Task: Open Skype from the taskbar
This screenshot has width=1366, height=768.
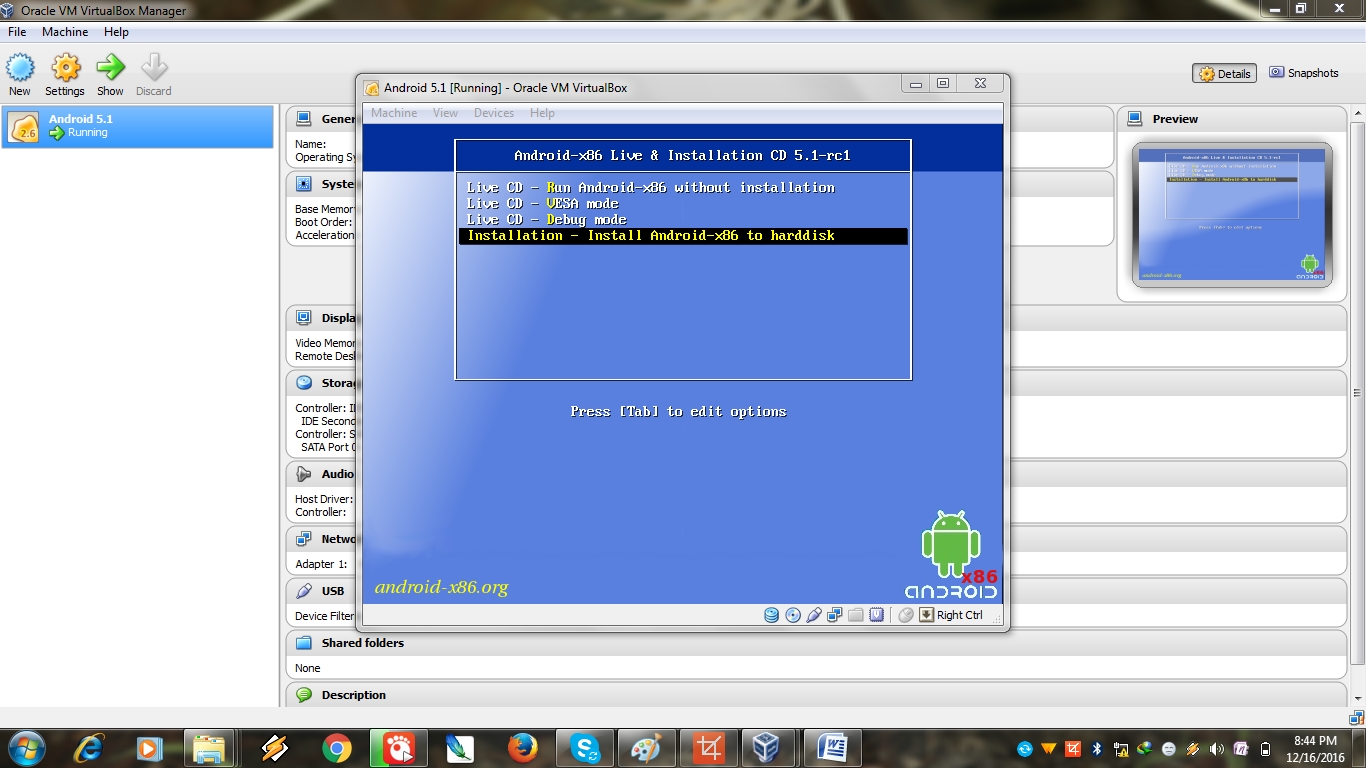Action: pos(584,748)
